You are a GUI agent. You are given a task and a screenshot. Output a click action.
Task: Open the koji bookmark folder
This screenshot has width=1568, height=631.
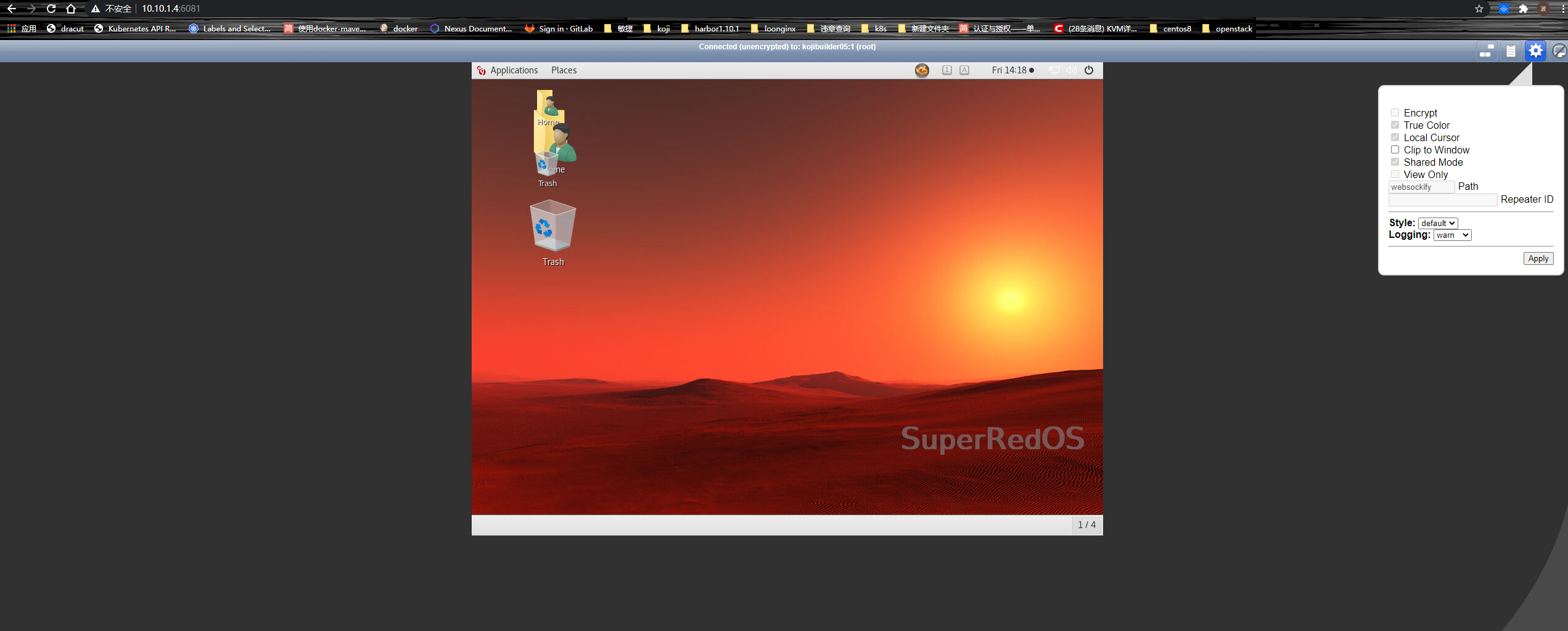click(x=657, y=28)
